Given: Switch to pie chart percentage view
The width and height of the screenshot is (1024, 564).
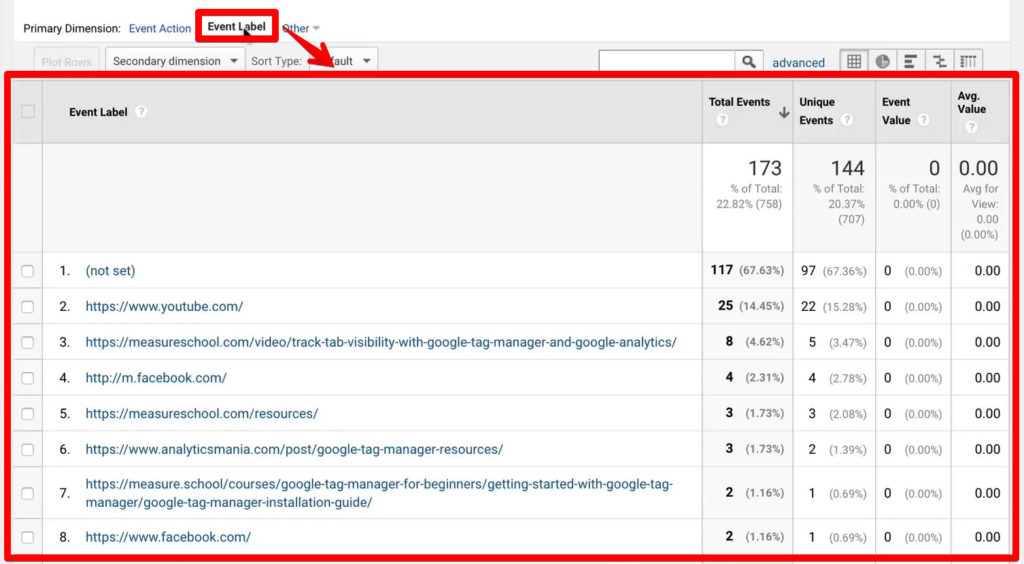Looking at the screenshot, I should 882,61.
